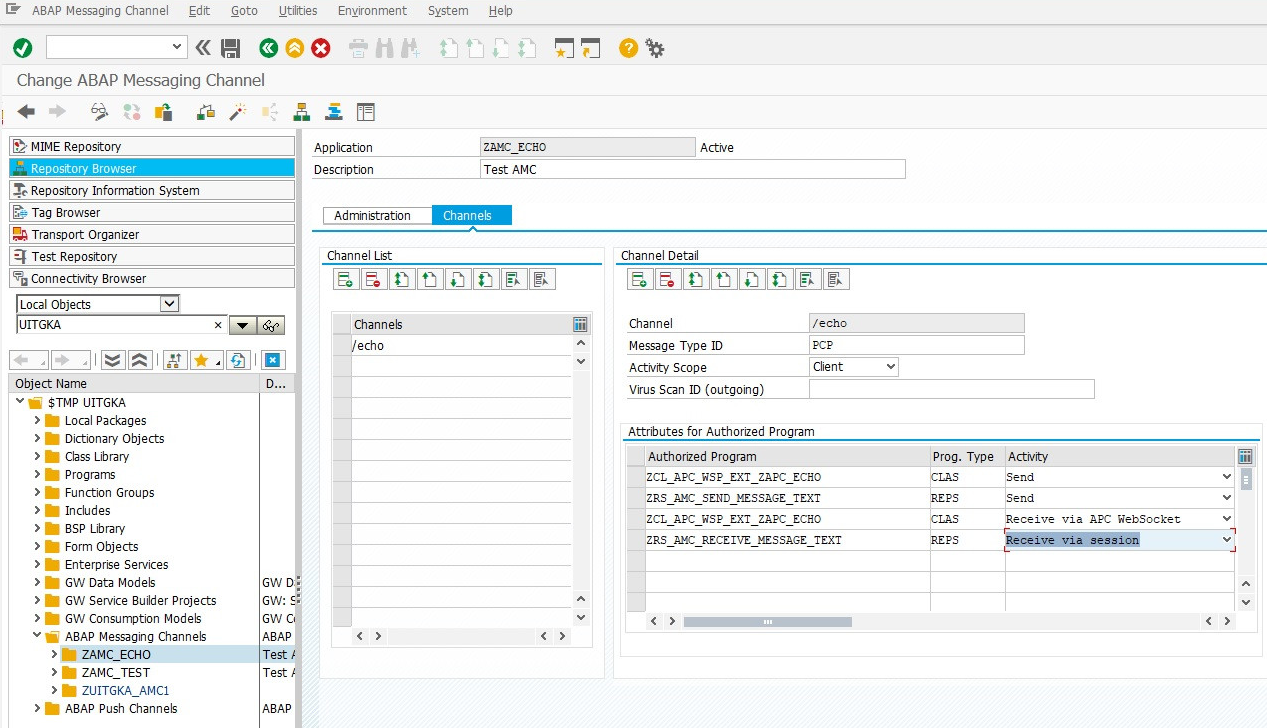Click the magic wand Activate icon
Screen dimensions: 1267x728
tap(237, 111)
